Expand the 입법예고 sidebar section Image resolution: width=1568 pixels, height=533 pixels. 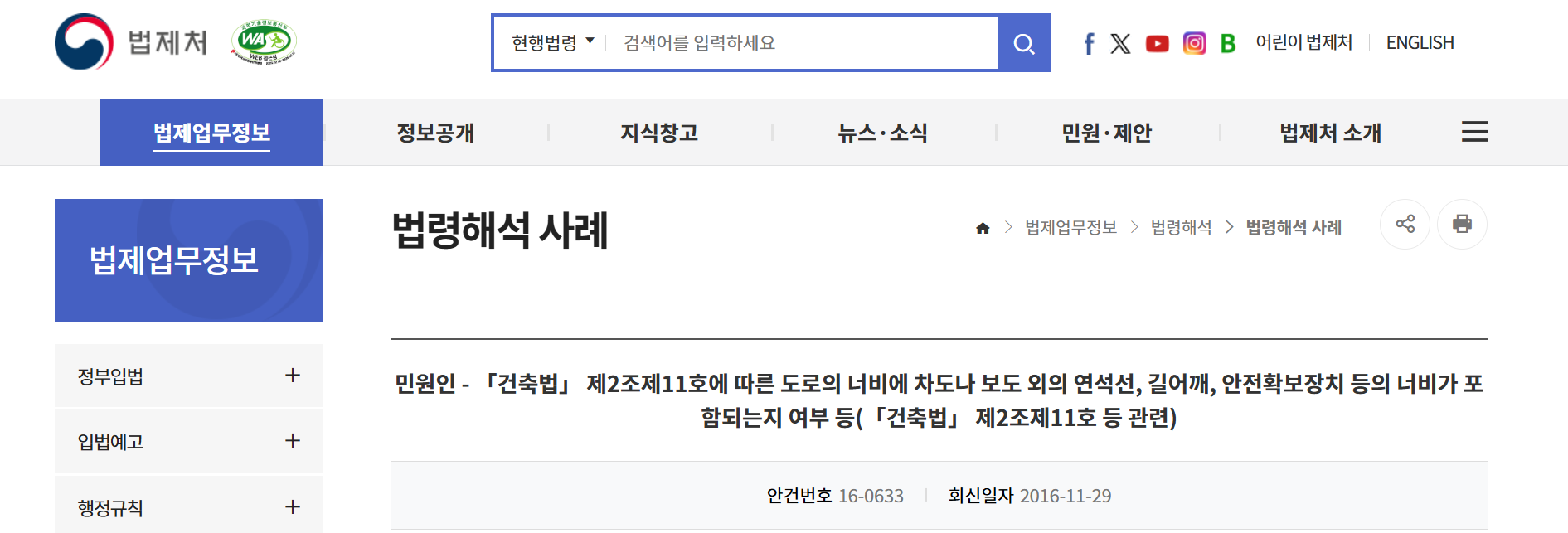(292, 441)
